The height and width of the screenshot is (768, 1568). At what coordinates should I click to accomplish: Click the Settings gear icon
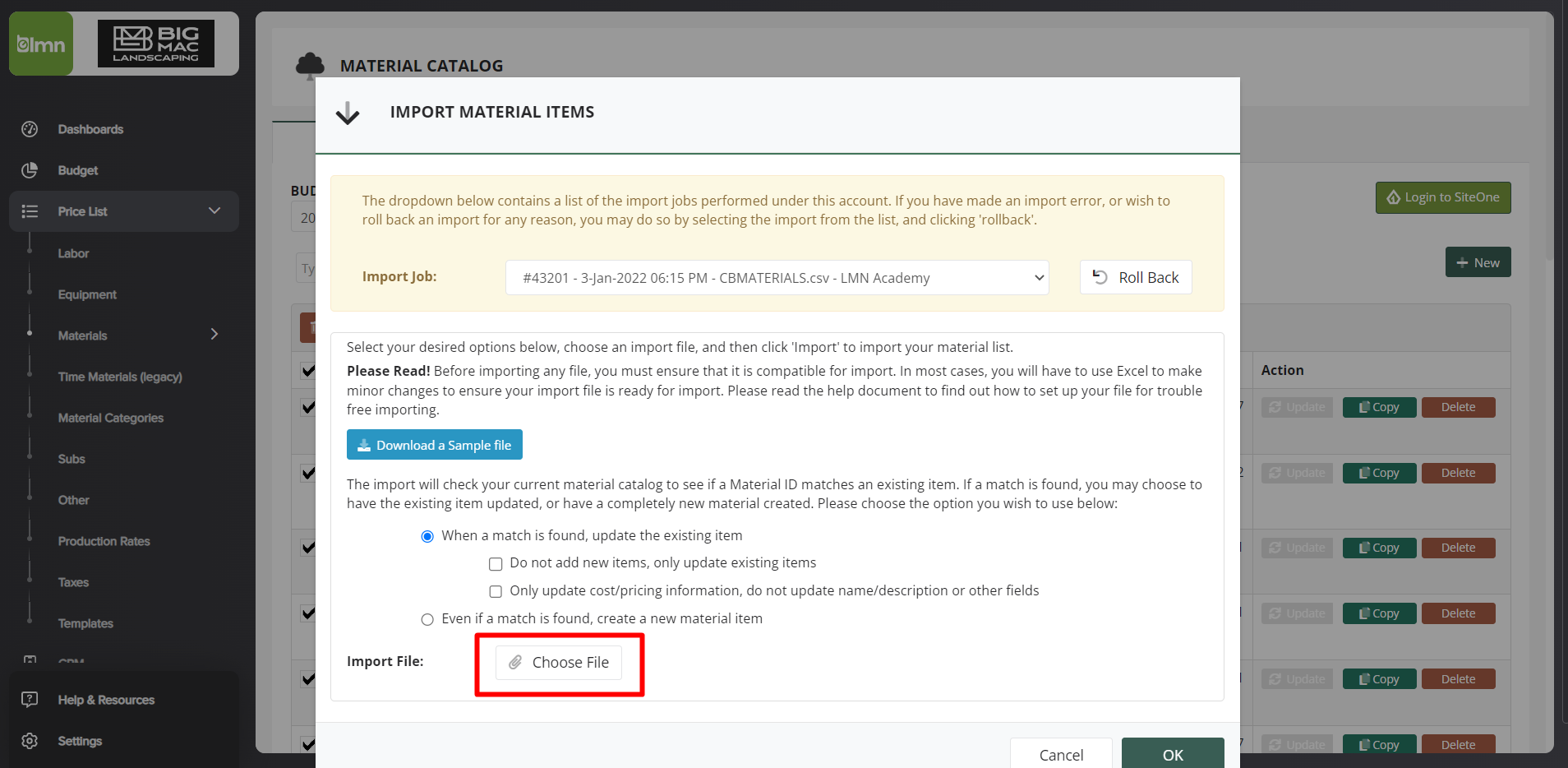coord(30,741)
